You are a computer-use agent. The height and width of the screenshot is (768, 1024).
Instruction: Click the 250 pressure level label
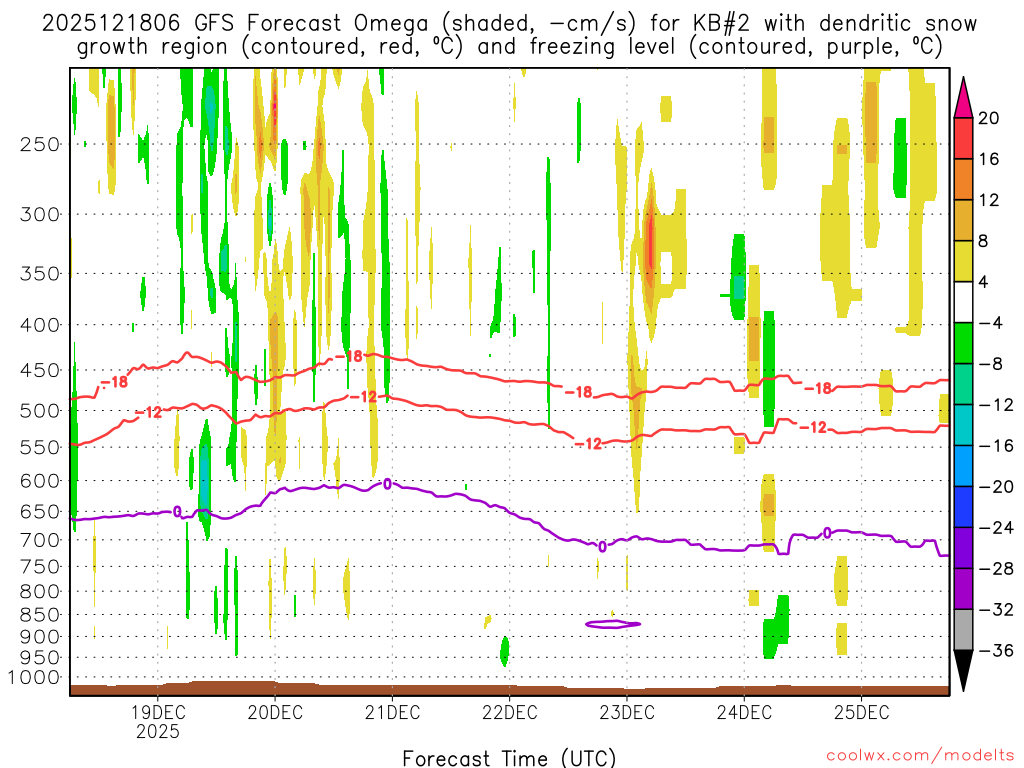click(x=40, y=144)
